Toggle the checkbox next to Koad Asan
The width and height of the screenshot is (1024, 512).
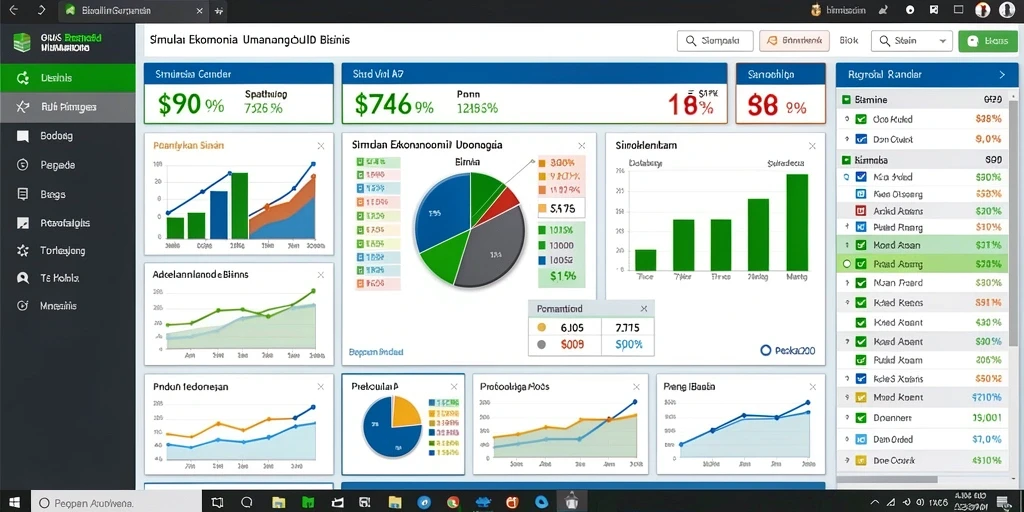coord(861,246)
